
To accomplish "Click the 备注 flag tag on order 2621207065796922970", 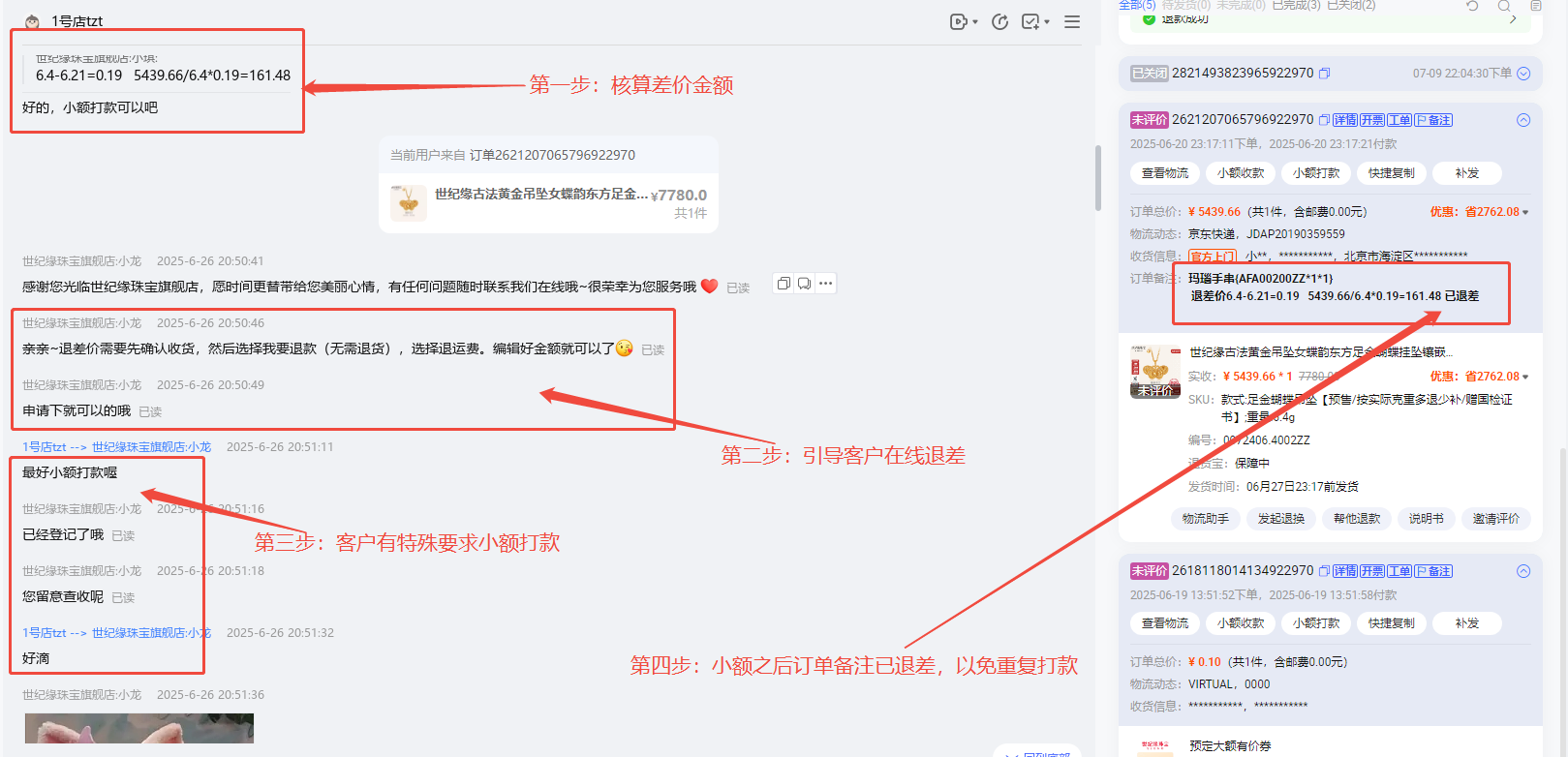I will click(1433, 120).
